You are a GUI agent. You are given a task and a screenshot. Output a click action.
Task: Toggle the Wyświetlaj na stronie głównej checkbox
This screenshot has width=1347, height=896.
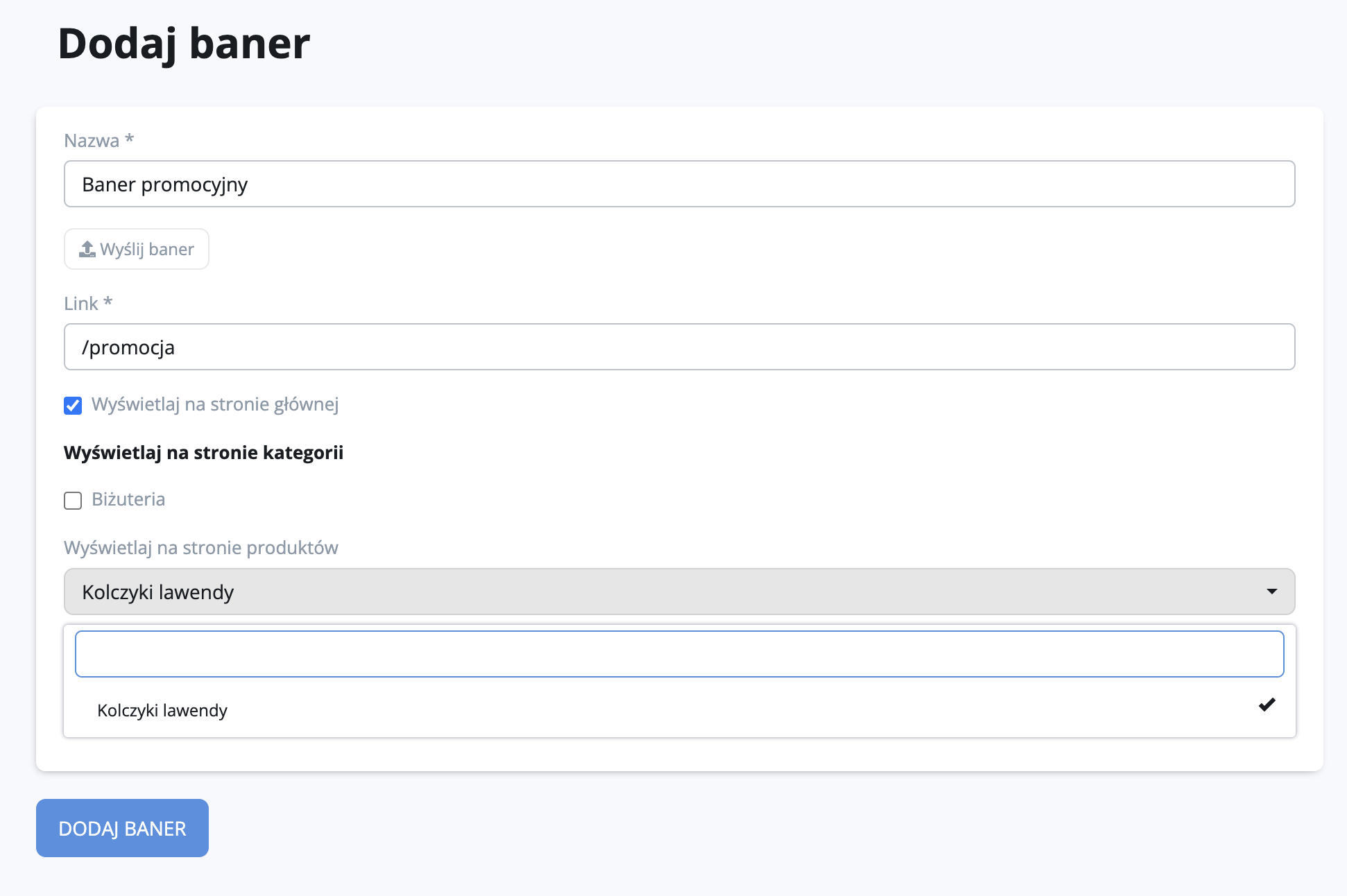pos(73,405)
